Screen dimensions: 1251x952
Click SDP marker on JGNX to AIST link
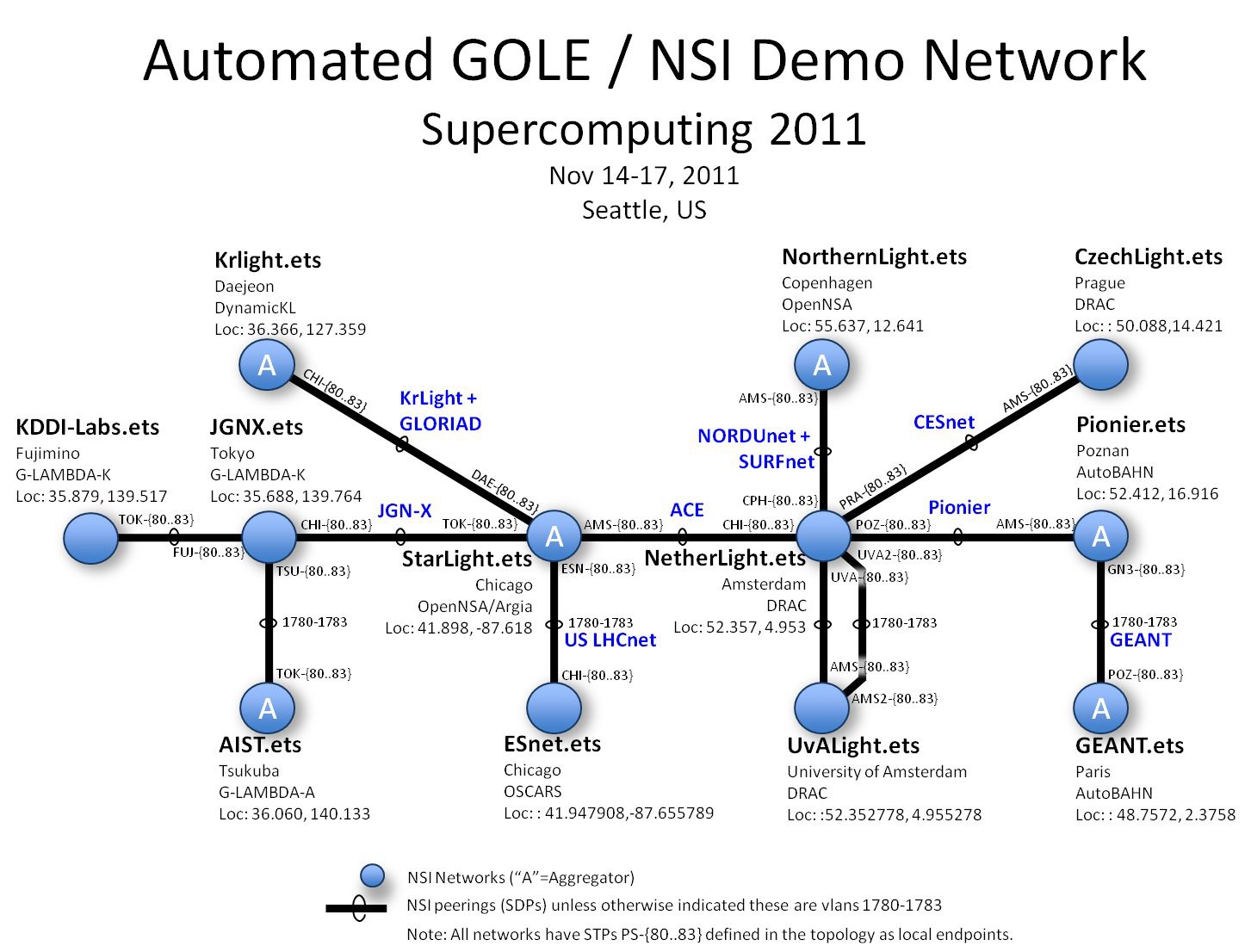269,624
